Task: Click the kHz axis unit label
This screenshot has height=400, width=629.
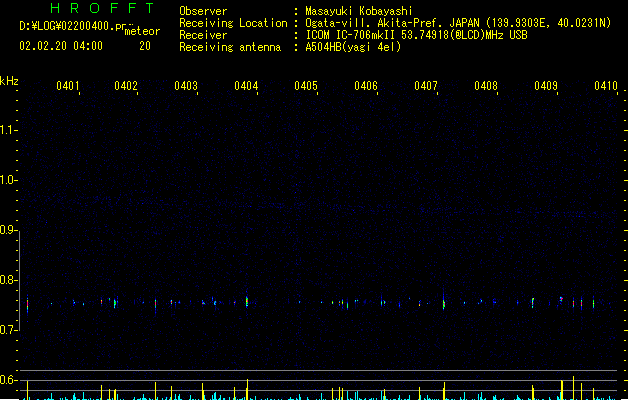Action: [9, 81]
